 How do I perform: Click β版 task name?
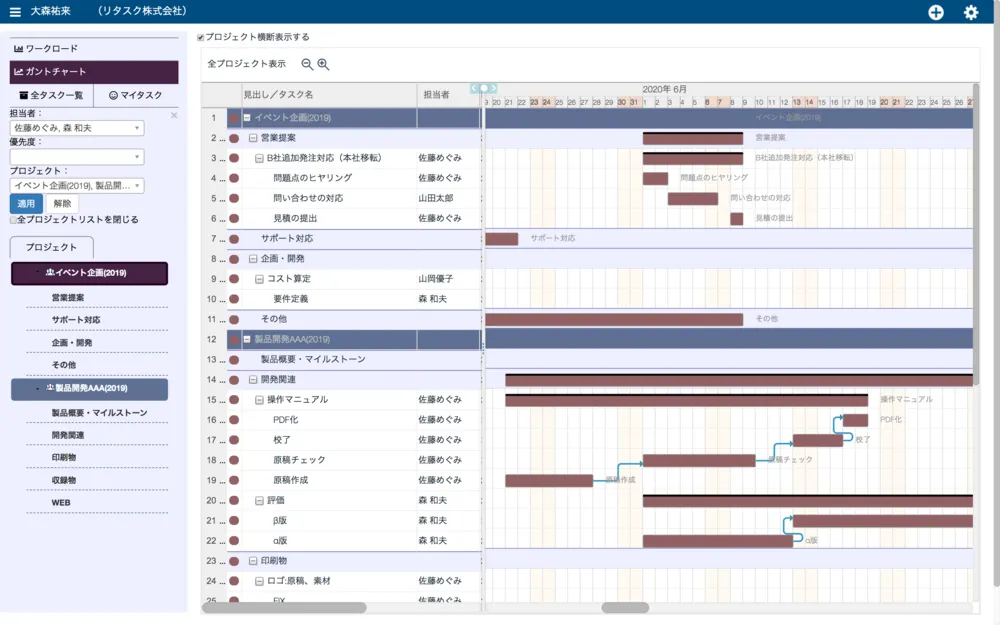click(x=280, y=521)
